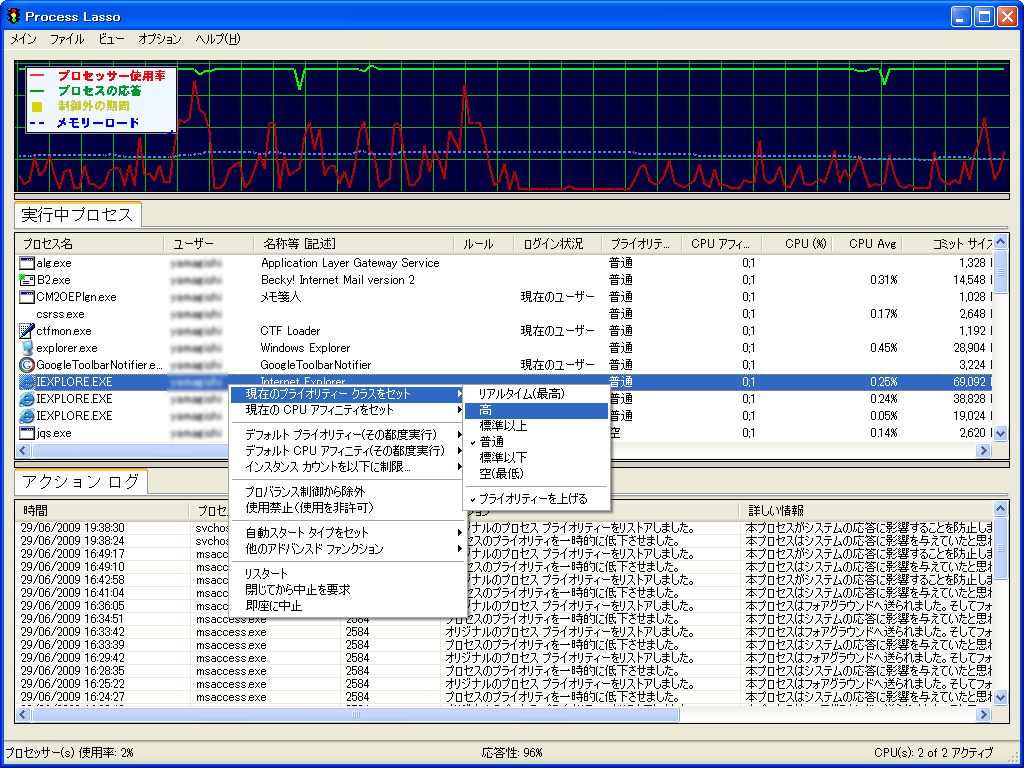The image size is (1024, 768).
Task: Set priority class to 空(最低)
Action: click(x=536, y=473)
